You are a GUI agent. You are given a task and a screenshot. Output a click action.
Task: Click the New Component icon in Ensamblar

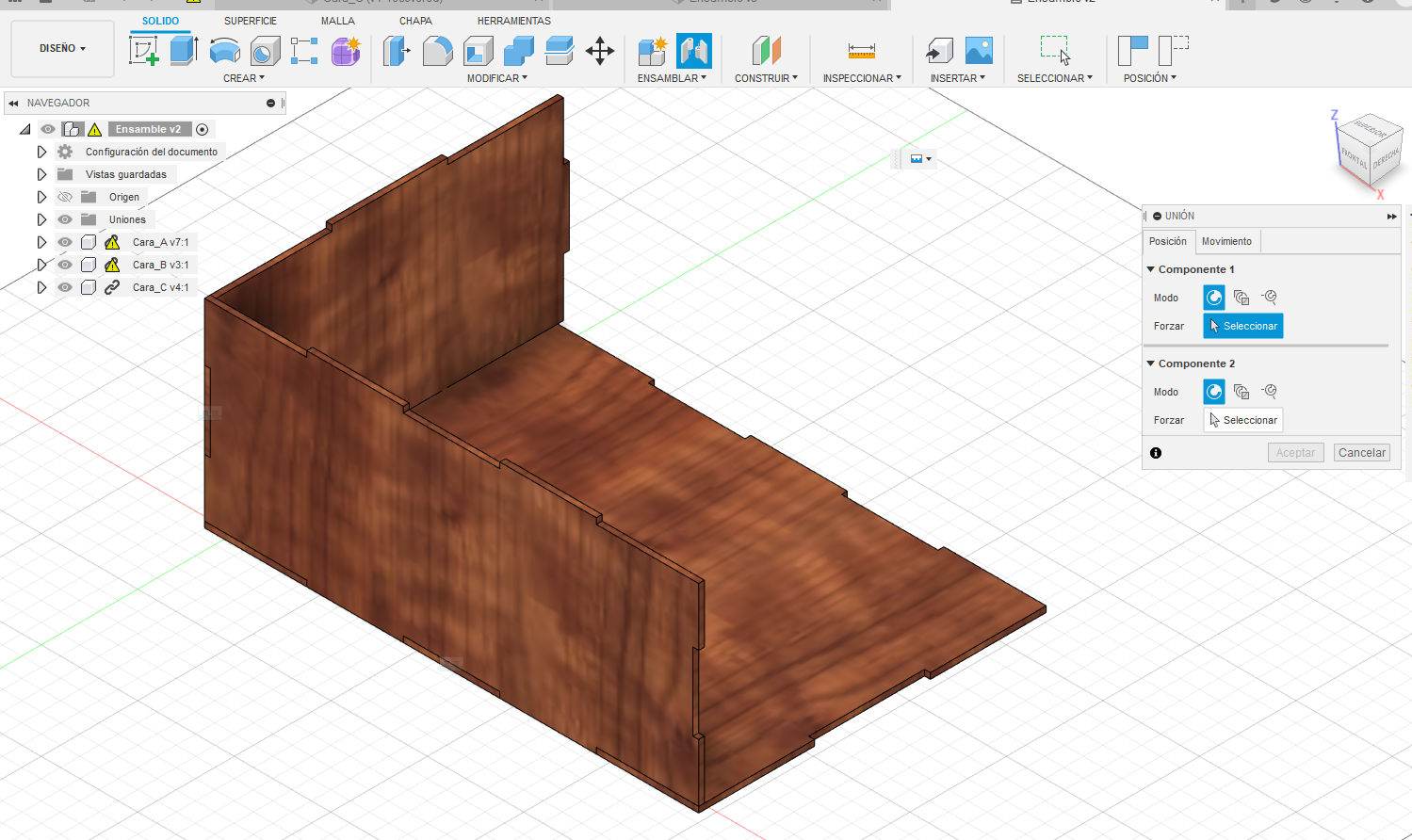click(652, 50)
